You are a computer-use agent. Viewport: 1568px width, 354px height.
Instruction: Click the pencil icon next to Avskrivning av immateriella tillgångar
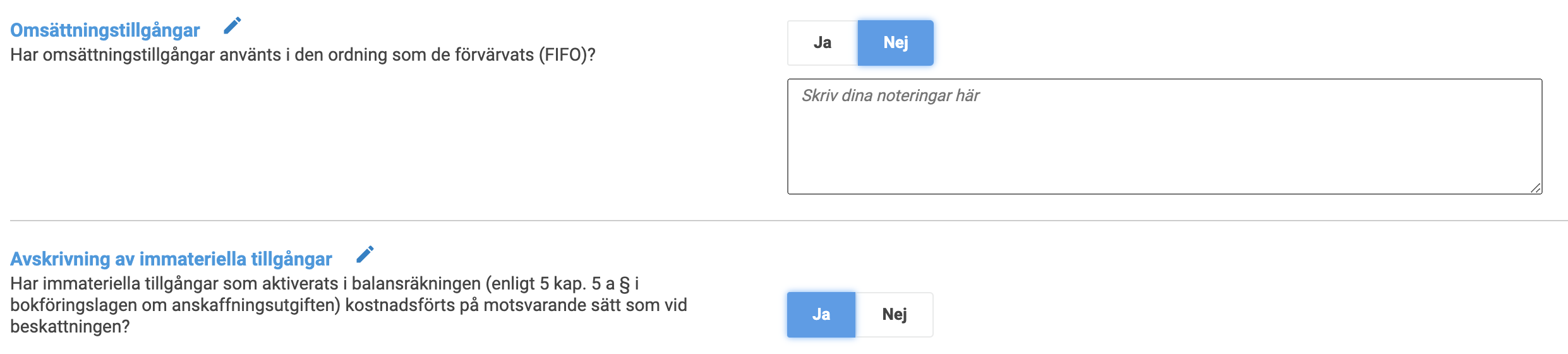tap(365, 254)
